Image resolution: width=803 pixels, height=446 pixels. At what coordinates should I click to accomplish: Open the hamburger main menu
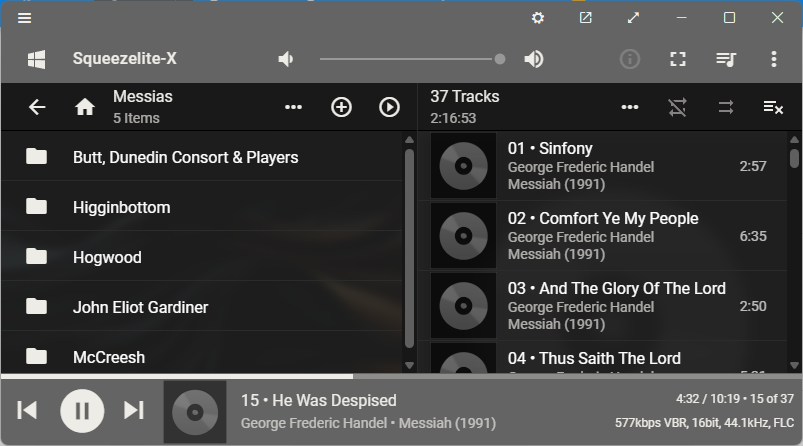[25, 18]
